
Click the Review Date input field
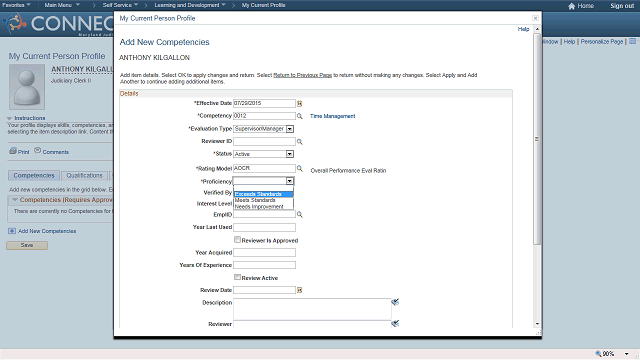point(264,290)
